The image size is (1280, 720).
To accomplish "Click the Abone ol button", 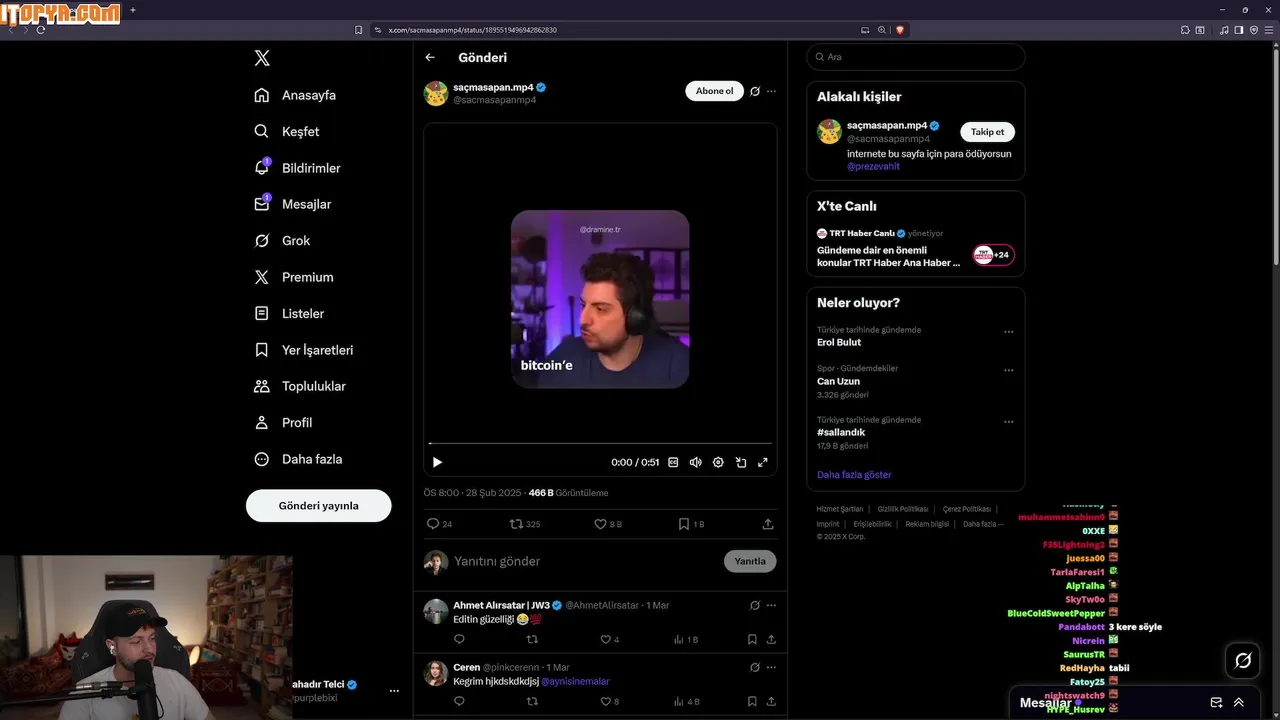I will pyautogui.click(x=714, y=91).
